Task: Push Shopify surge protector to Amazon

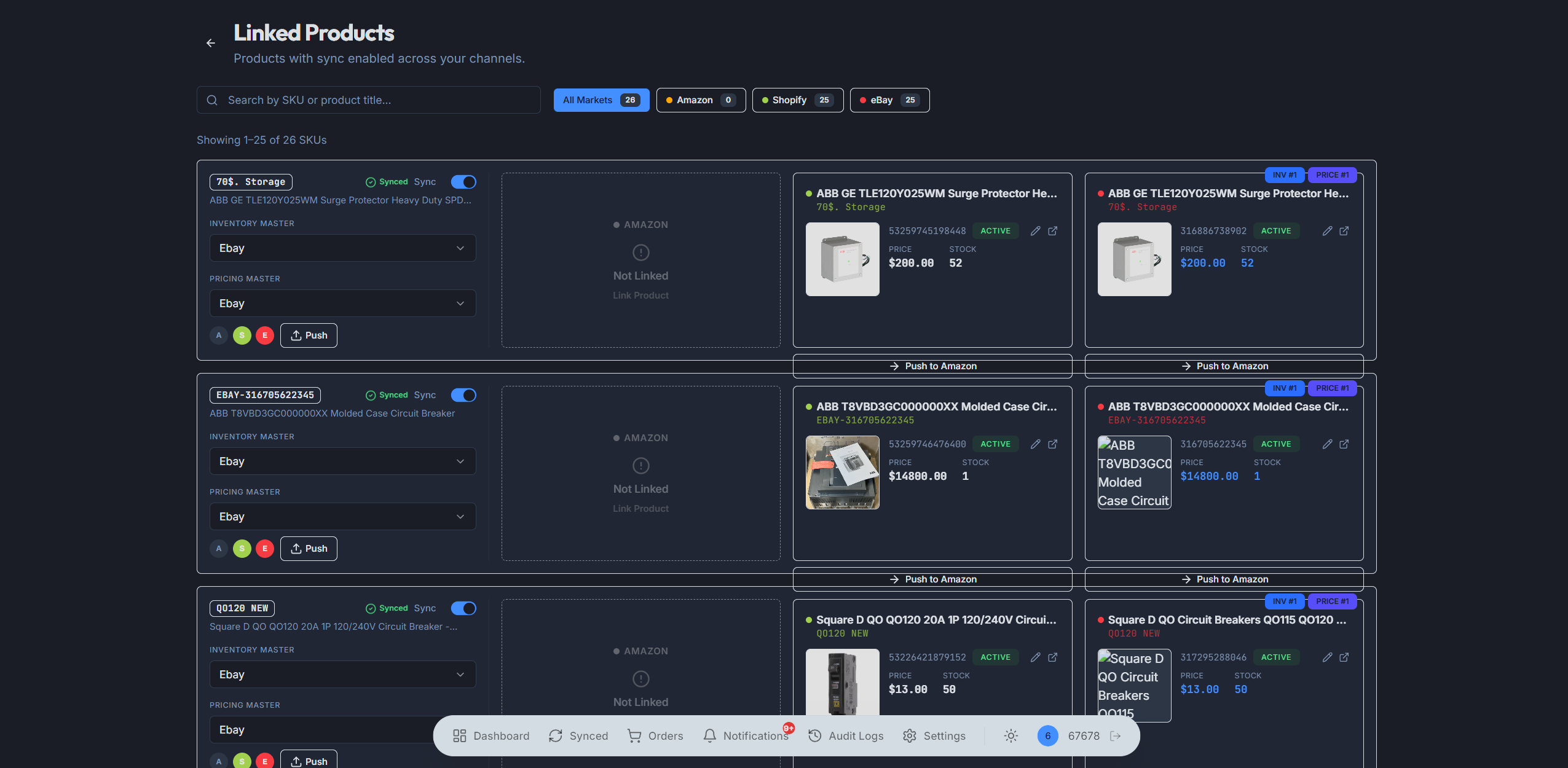Action: pos(932,366)
